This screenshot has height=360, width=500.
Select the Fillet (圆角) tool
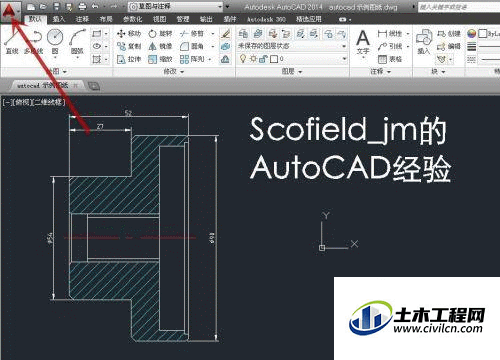point(192,46)
